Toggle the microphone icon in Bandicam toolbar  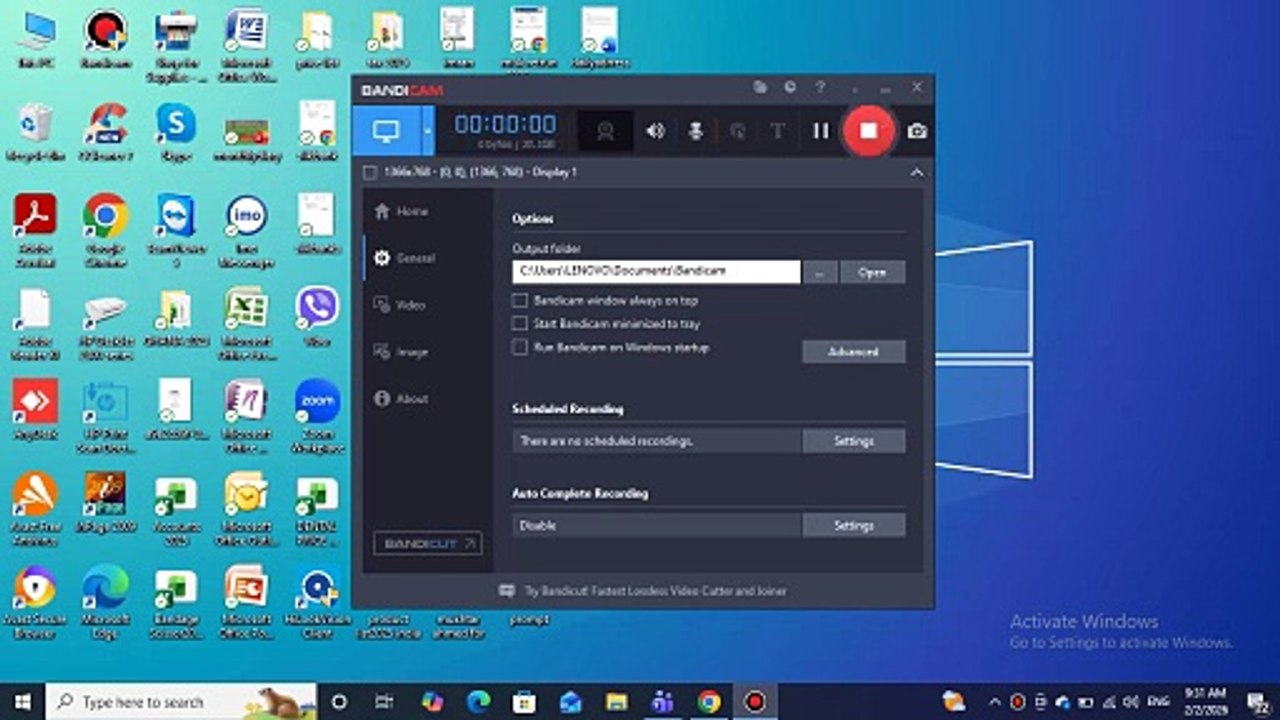[x=696, y=131]
